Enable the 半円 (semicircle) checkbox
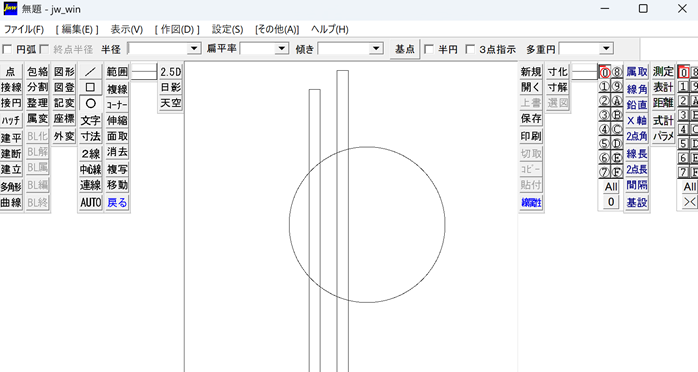The height and width of the screenshot is (372, 698). [x=429, y=49]
